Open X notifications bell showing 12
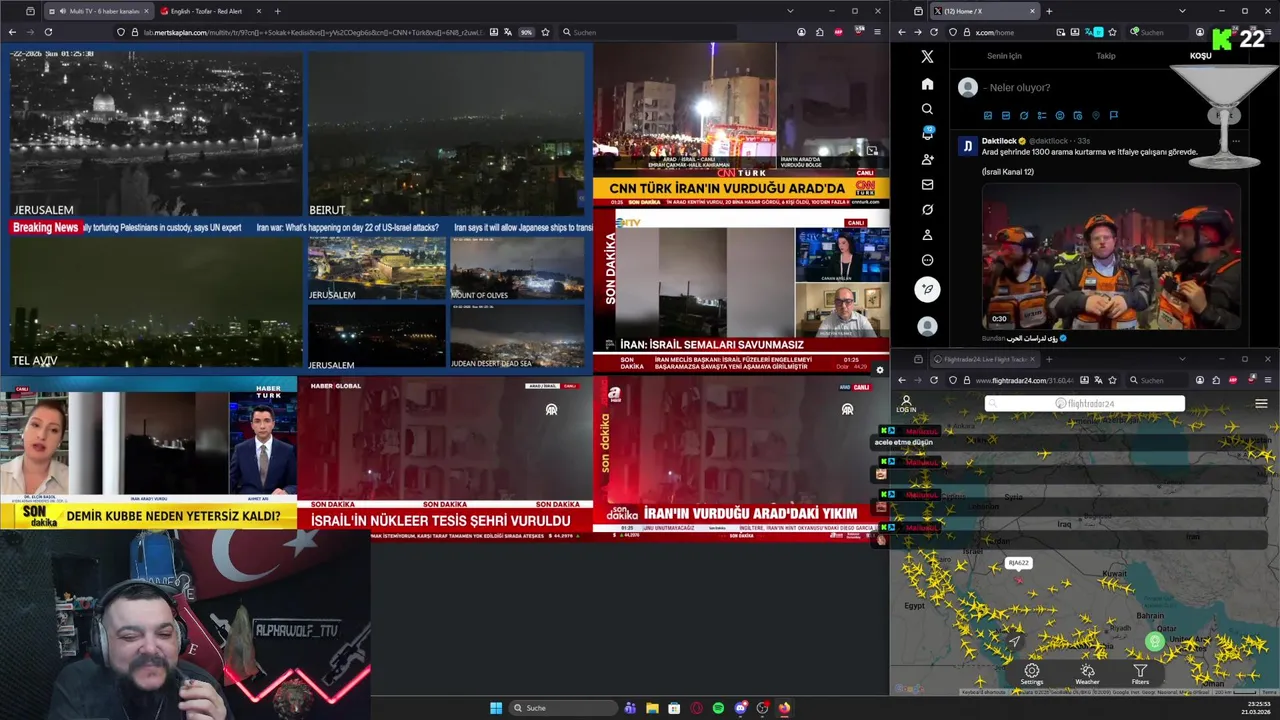This screenshot has width=1280, height=720. pyautogui.click(x=927, y=134)
